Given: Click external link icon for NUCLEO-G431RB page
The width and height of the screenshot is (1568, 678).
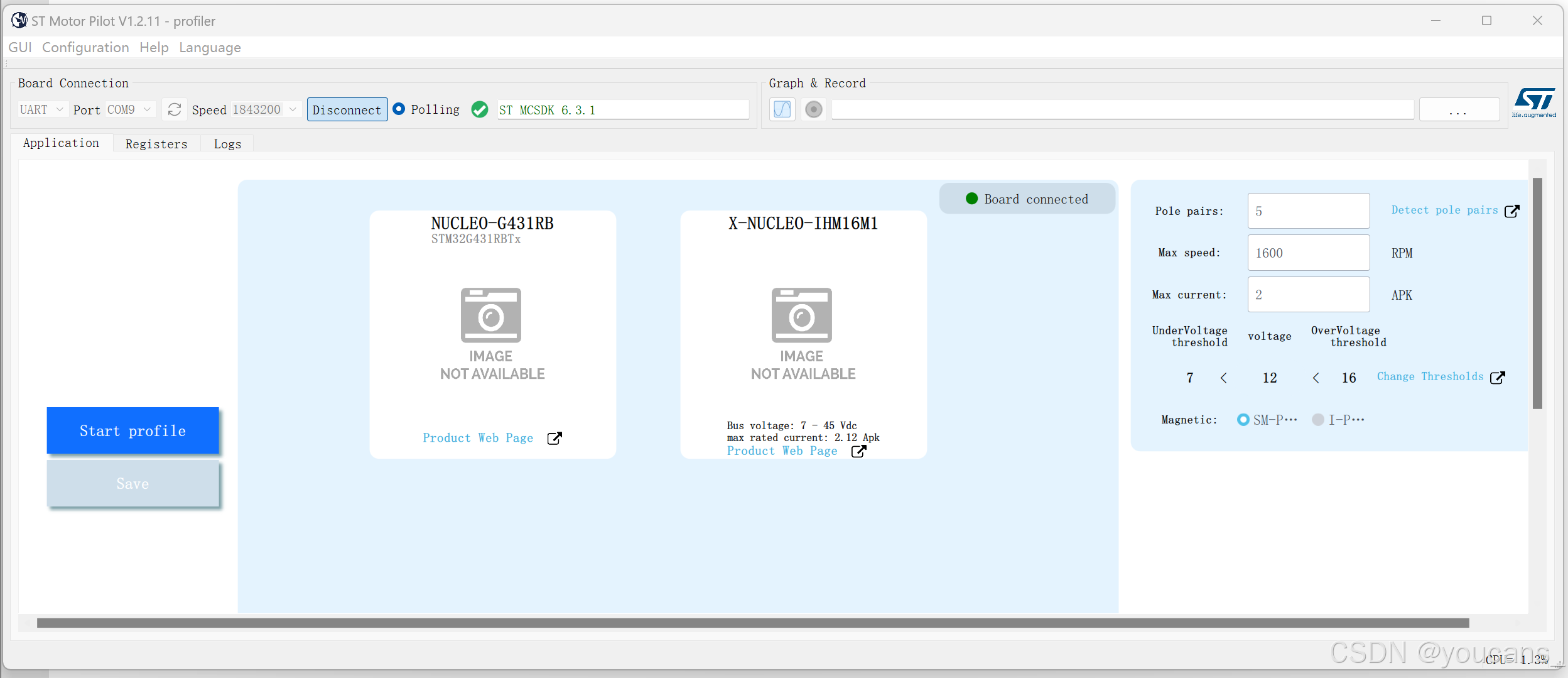Looking at the screenshot, I should tap(554, 438).
